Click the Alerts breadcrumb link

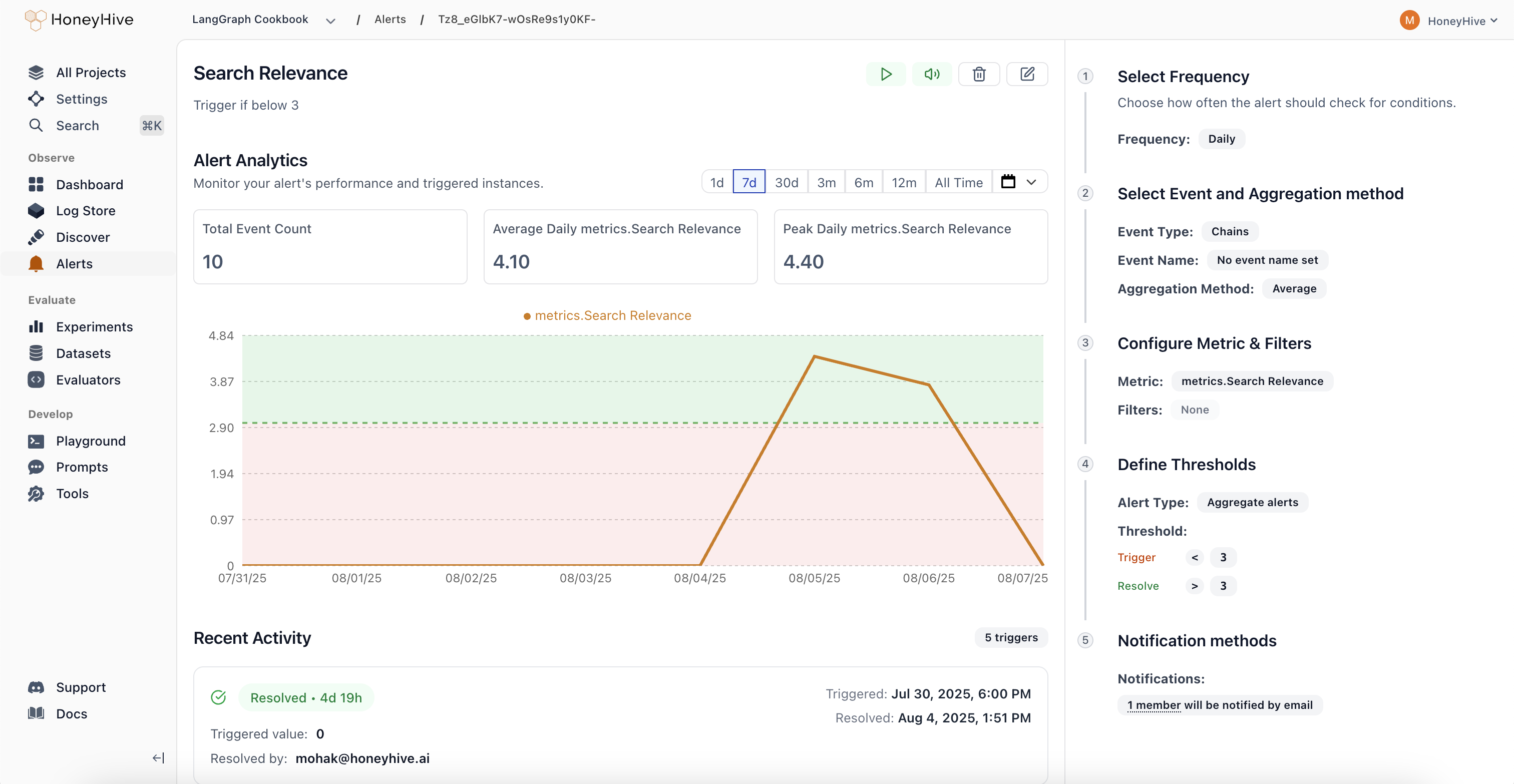point(390,20)
